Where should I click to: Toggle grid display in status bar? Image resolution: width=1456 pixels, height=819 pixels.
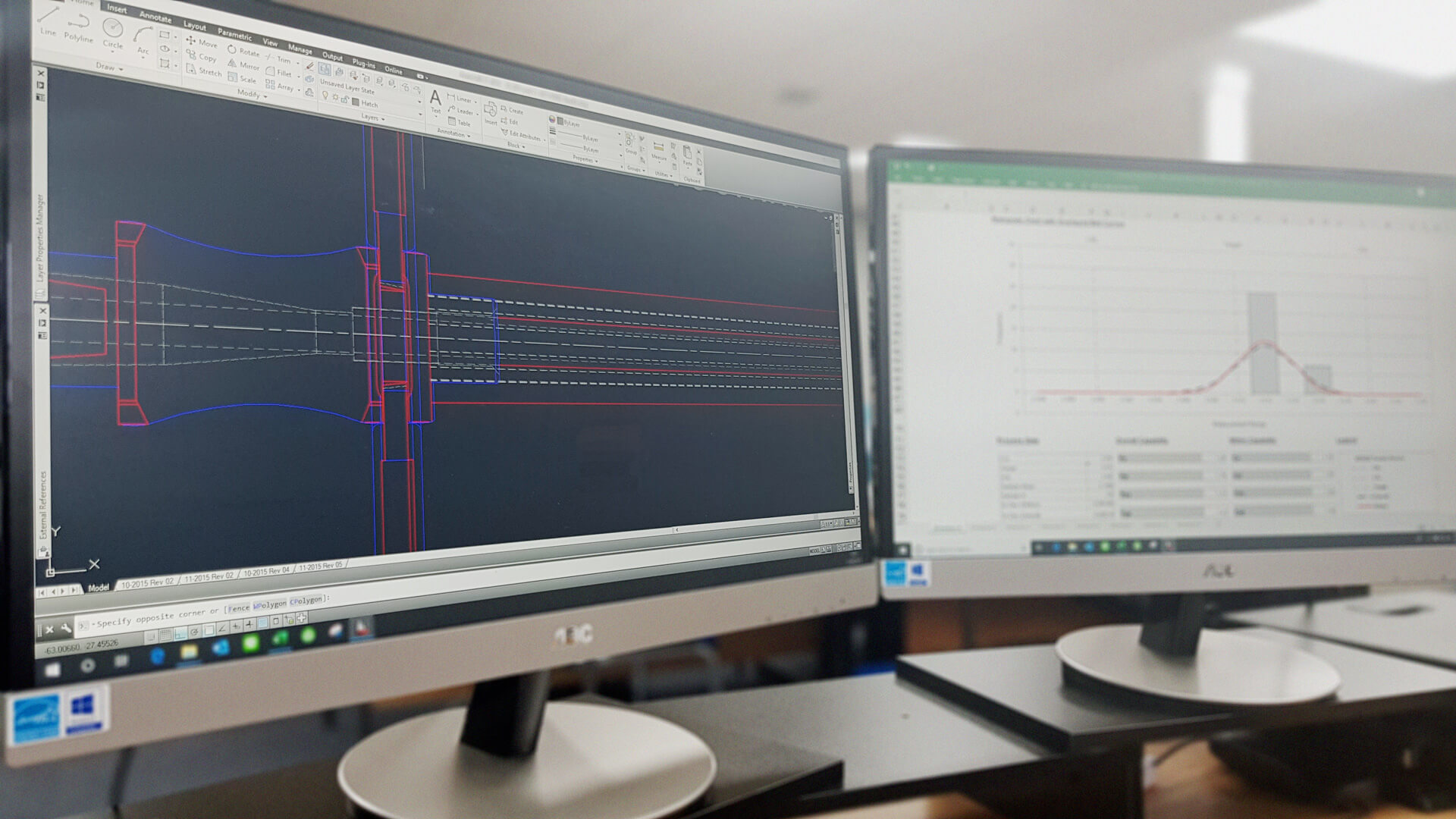pyautogui.click(x=165, y=635)
